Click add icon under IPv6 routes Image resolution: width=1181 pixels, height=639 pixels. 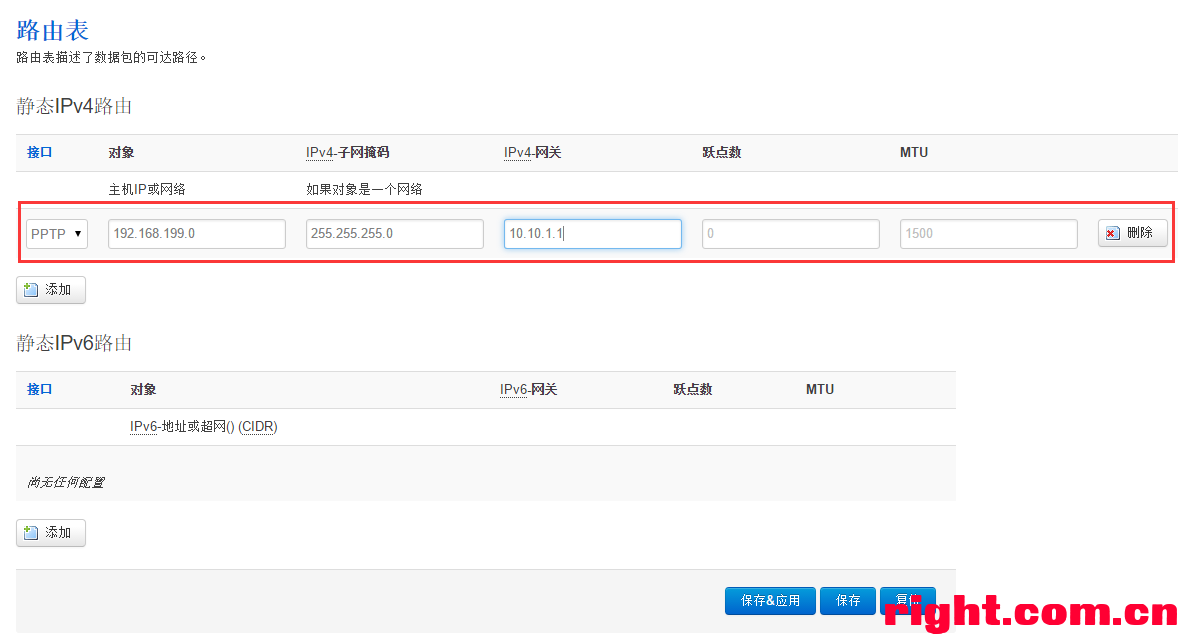pos(31,533)
